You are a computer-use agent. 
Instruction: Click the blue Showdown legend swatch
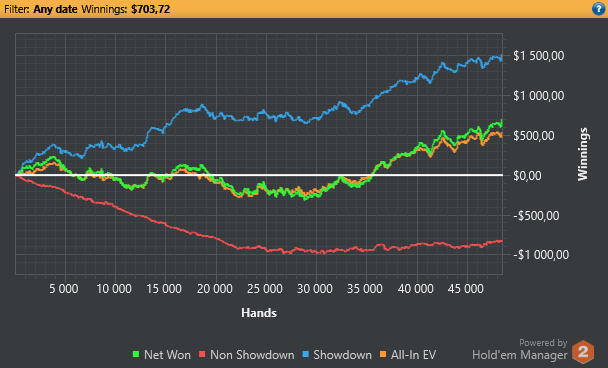(306, 354)
